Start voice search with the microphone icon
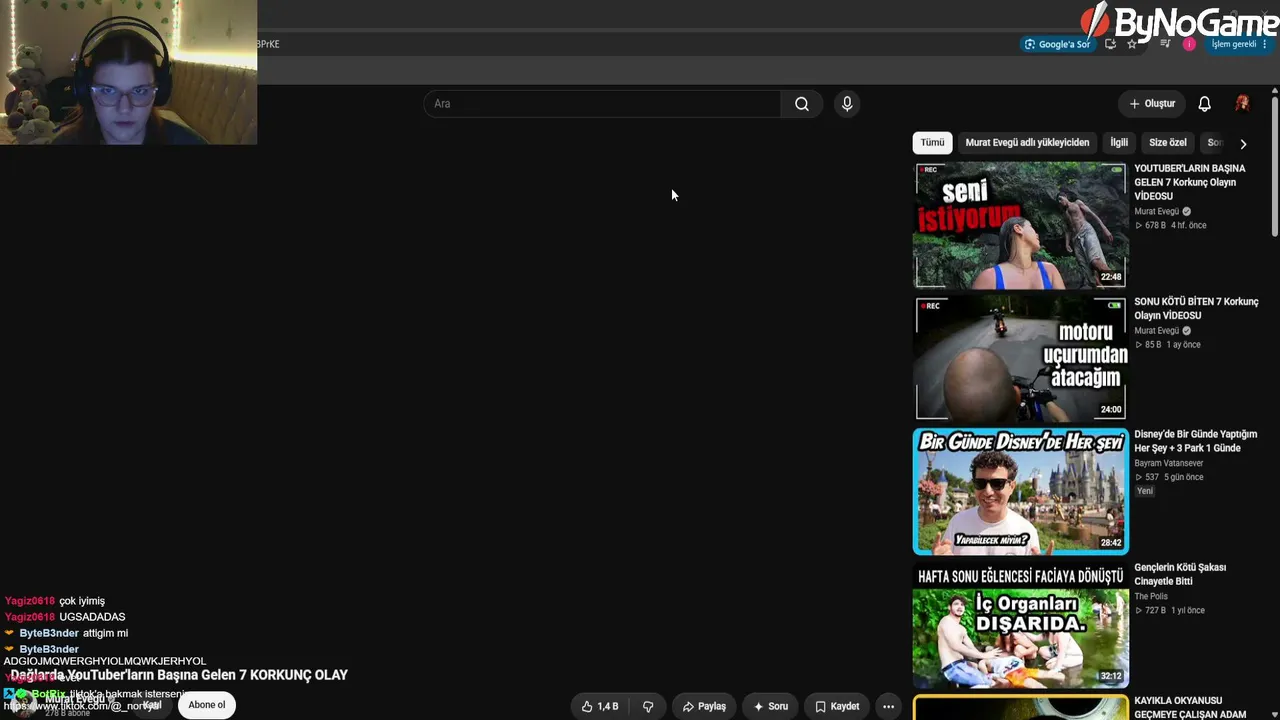 tap(847, 104)
